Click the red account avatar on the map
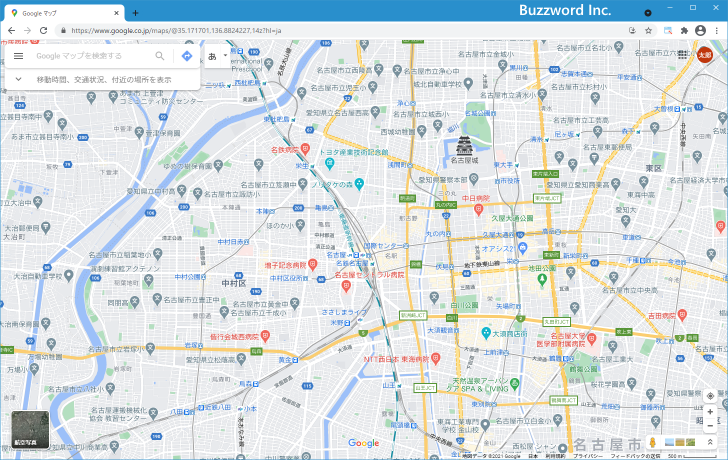 pos(705,55)
